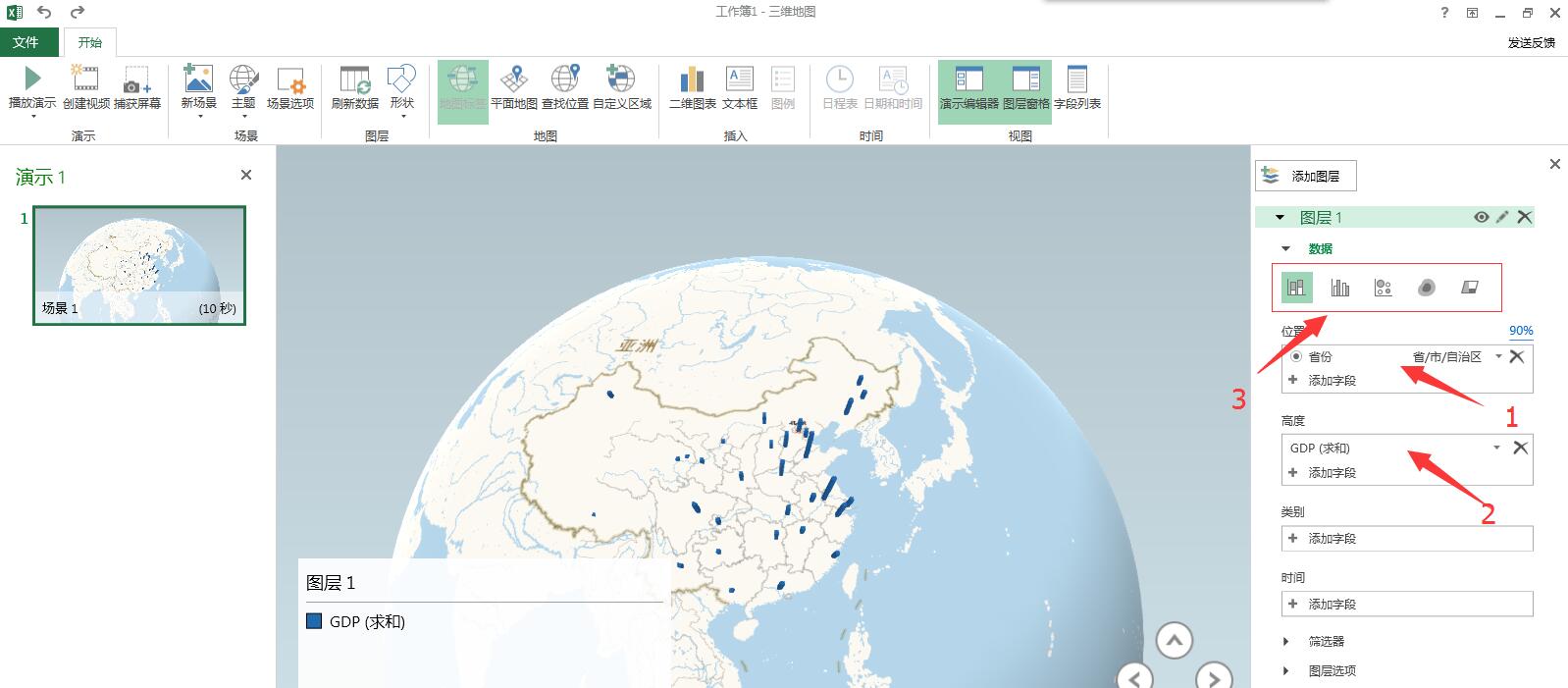Image resolution: width=1568 pixels, height=688 pixels.
Task: Click 播放演示 play icon
Action: click(32, 79)
